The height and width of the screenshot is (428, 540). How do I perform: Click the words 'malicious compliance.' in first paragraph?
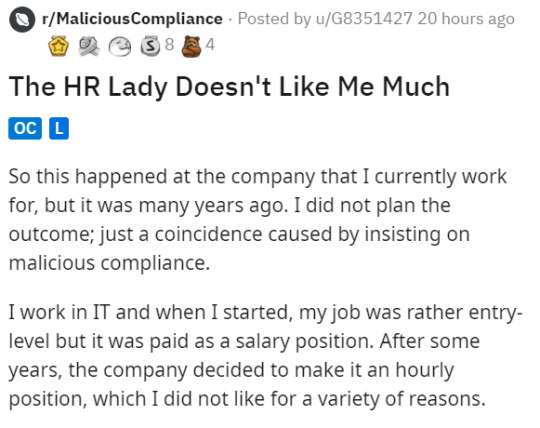click(x=109, y=263)
